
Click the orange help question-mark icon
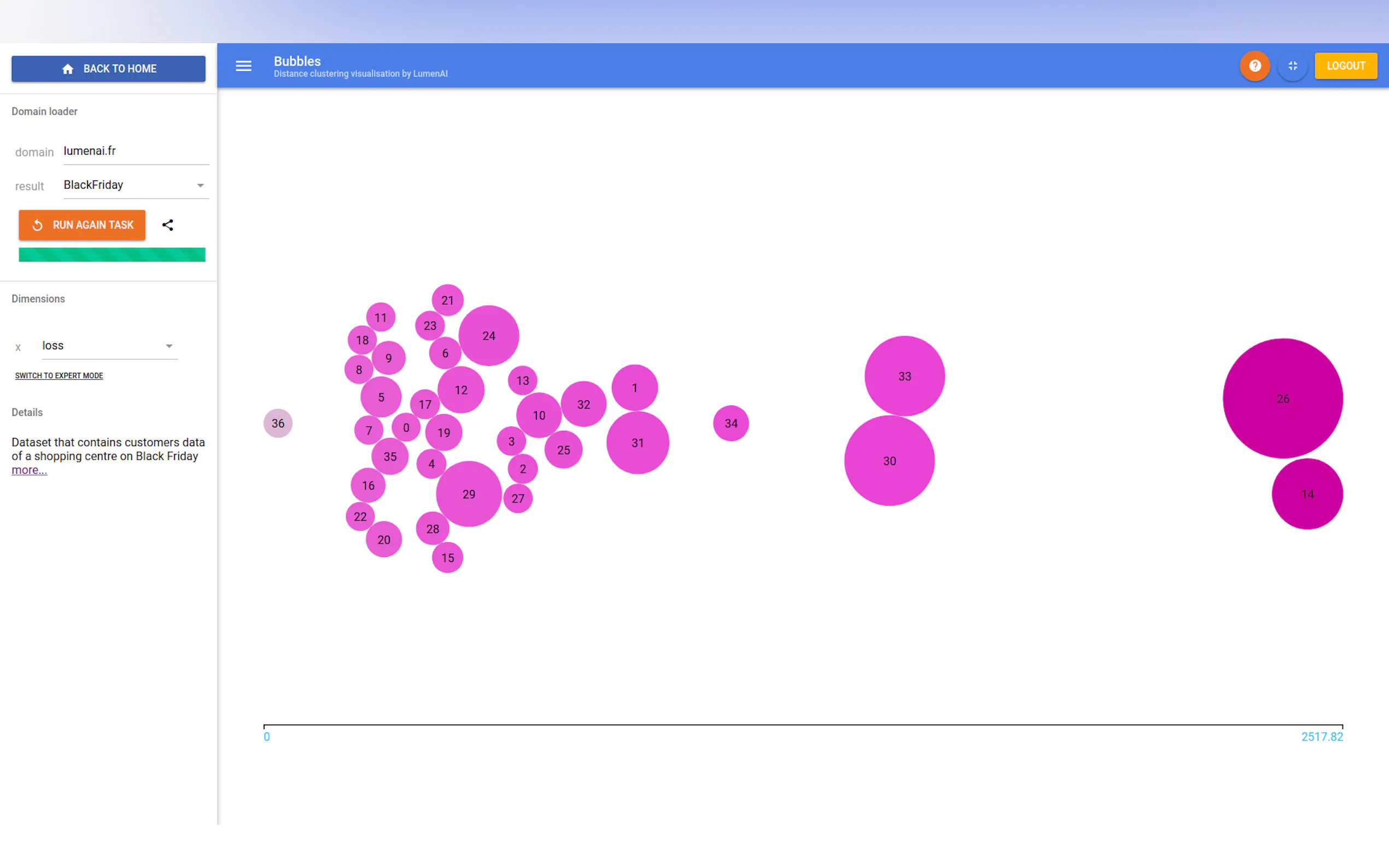pos(1254,66)
